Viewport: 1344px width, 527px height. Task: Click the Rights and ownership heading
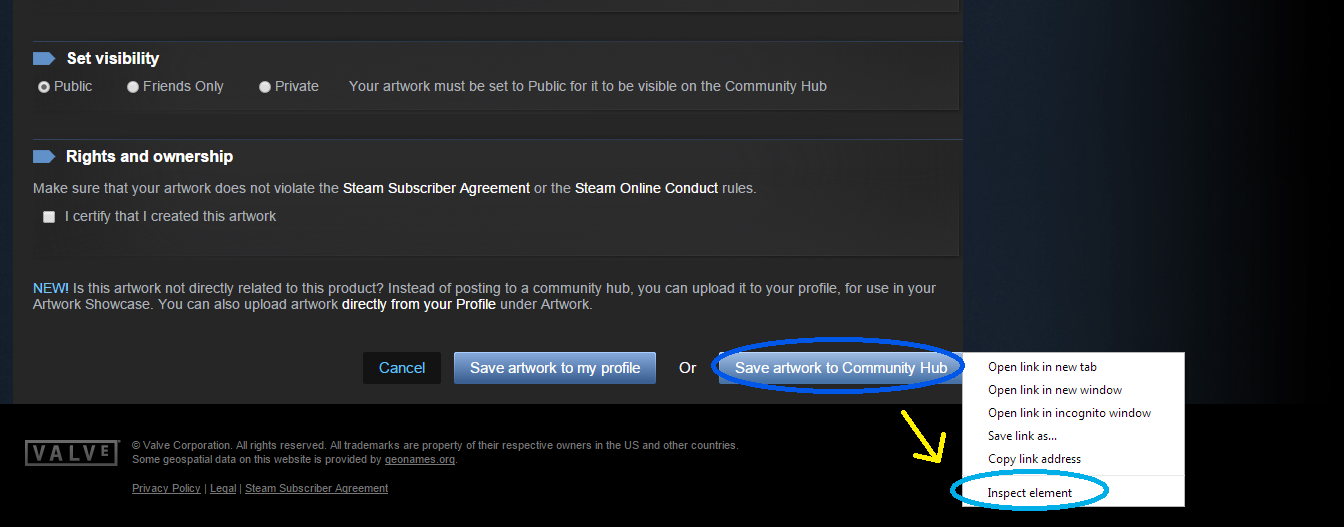(149, 157)
